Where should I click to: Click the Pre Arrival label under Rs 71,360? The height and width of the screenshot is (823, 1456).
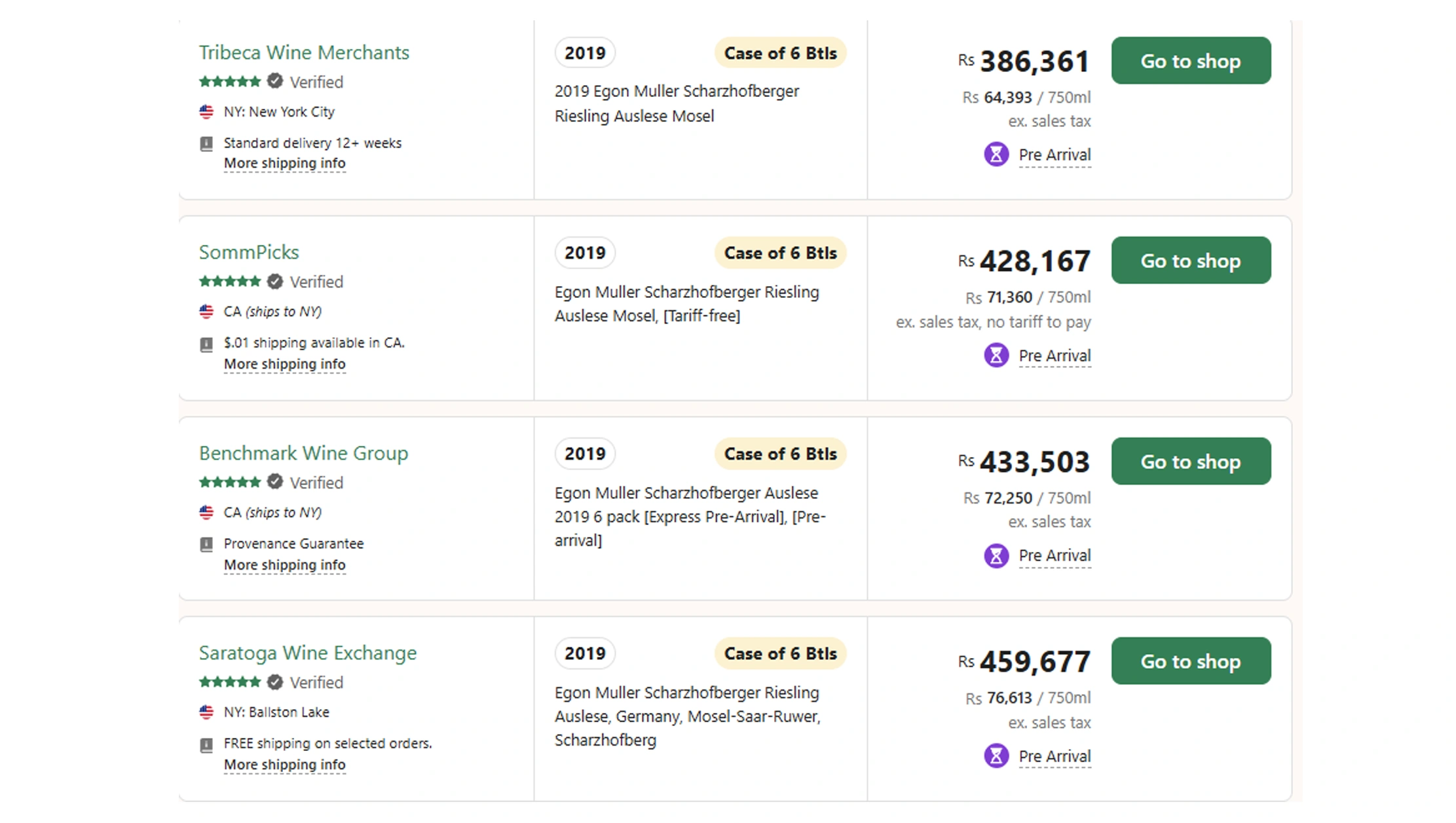[x=1055, y=356]
